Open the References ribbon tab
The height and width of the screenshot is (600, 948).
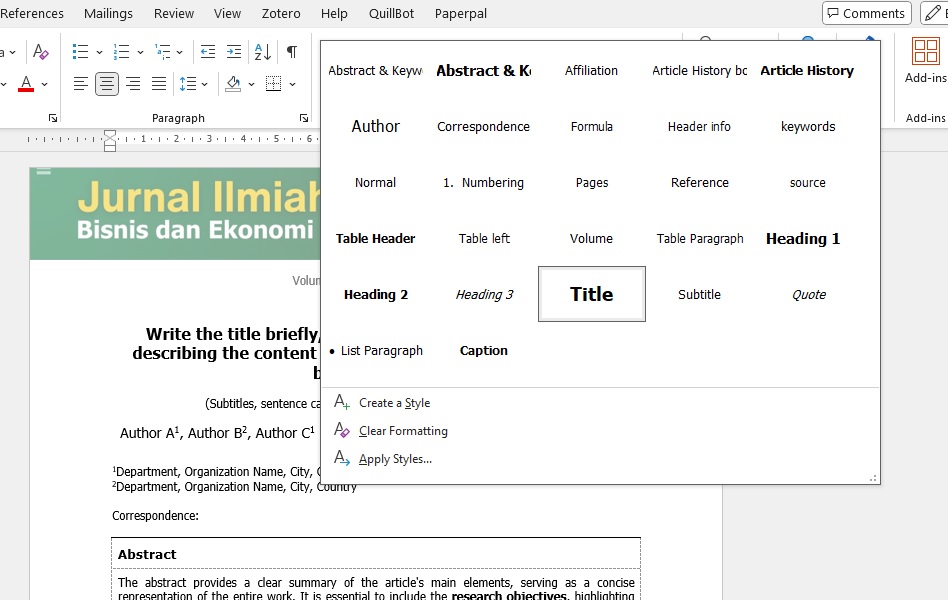pos(31,13)
